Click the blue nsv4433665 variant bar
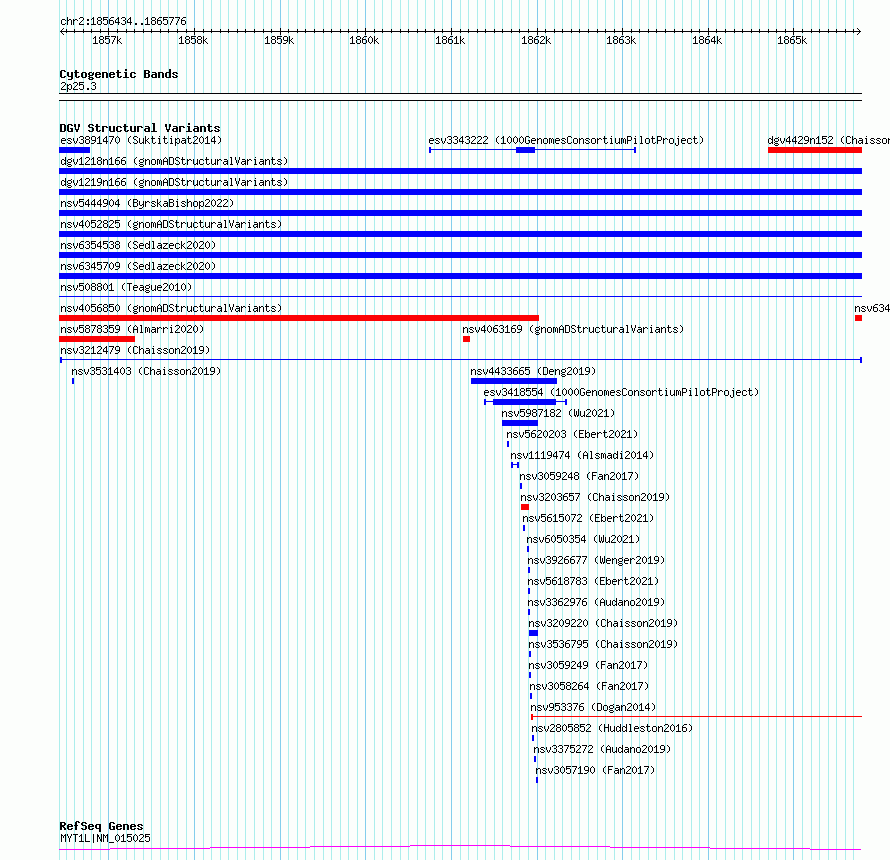 point(514,381)
